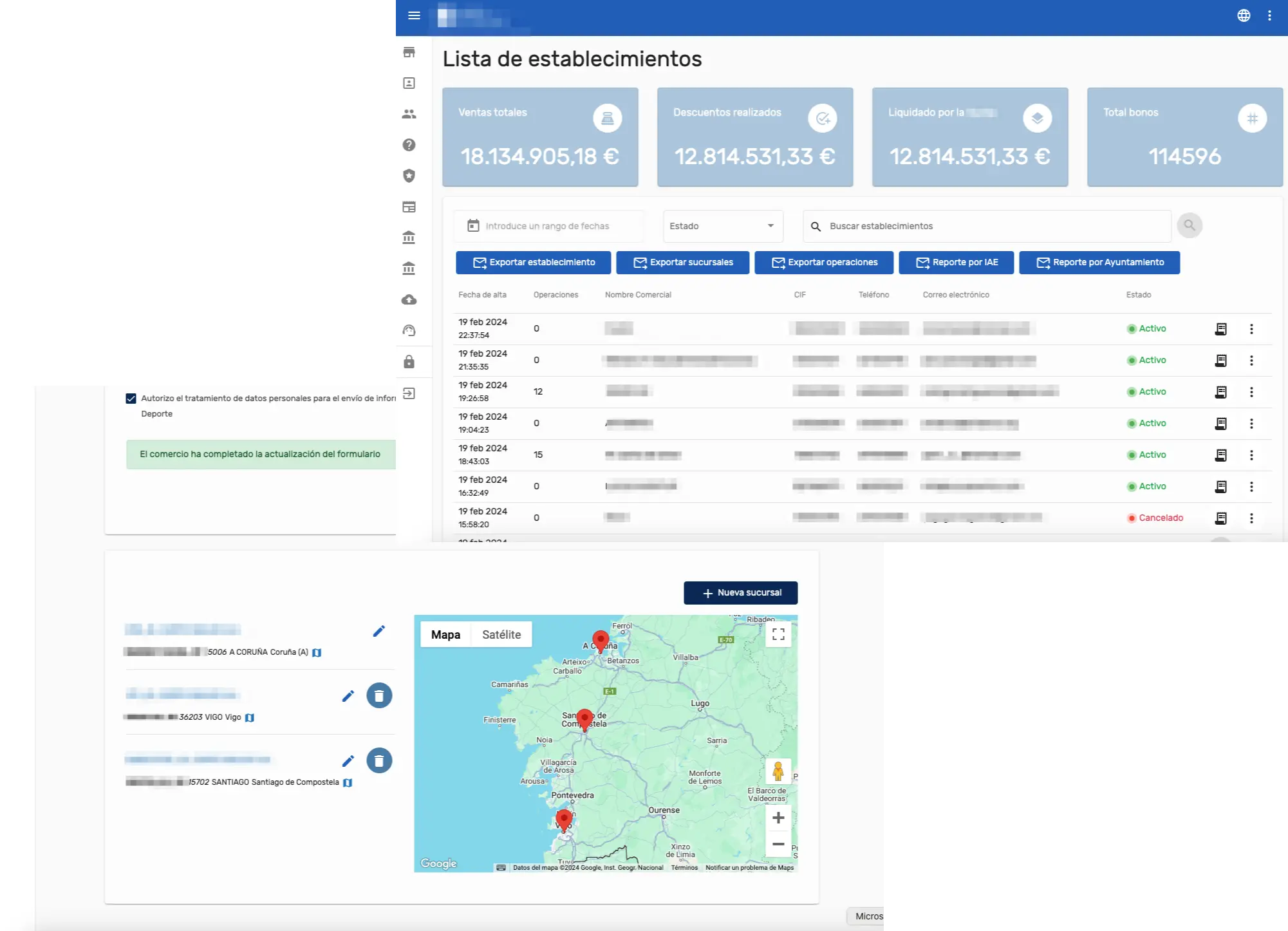The width and height of the screenshot is (1288, 931).
Task: Switch map to Mapa view
Action: (x=445, y=634)
